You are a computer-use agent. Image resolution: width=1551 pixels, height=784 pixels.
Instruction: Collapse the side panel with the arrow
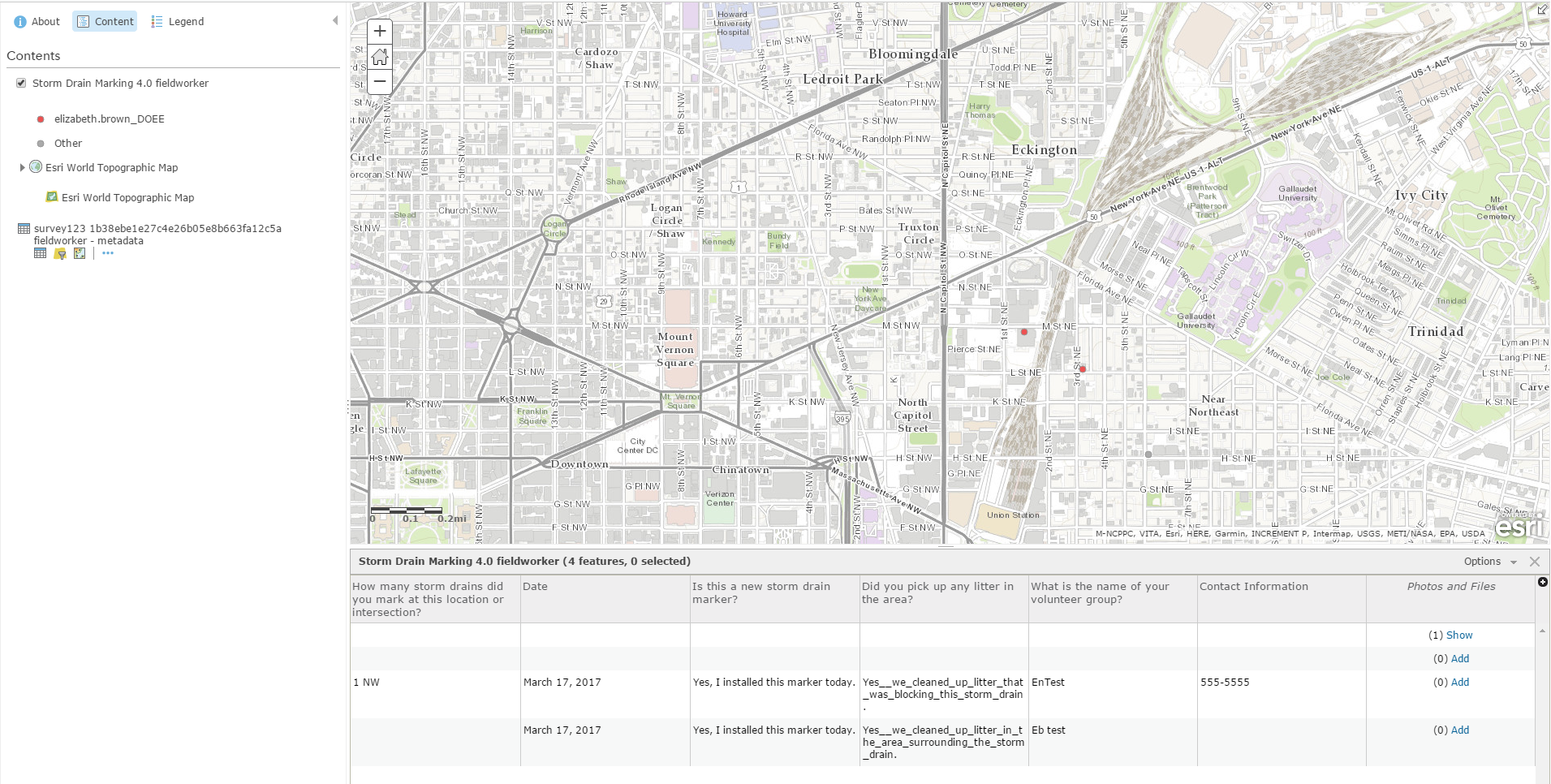[x=335, y=21]
